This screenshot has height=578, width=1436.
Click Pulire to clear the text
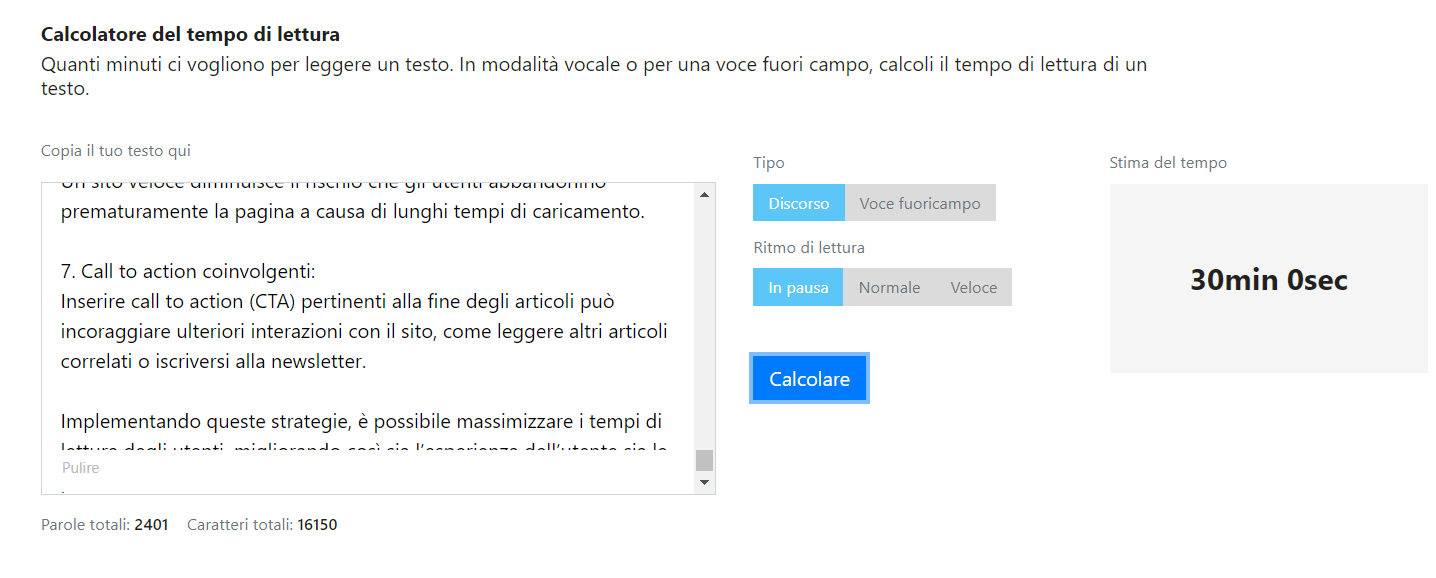[x=80, y=467]
